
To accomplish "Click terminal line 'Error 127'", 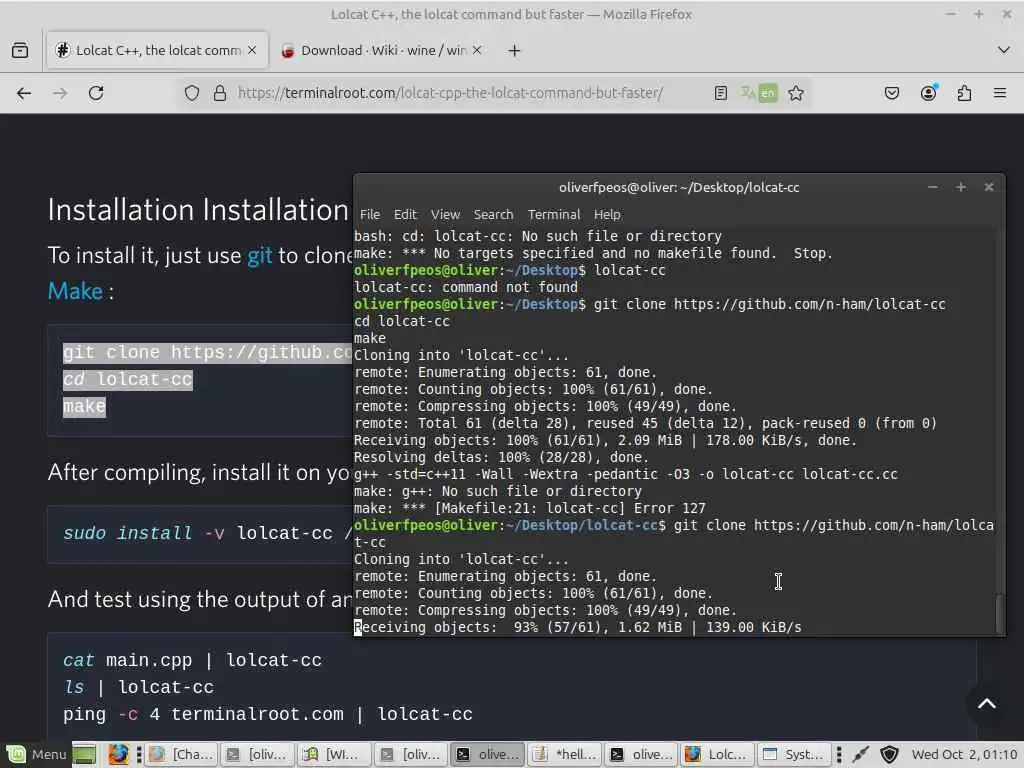I will point(530,508).
